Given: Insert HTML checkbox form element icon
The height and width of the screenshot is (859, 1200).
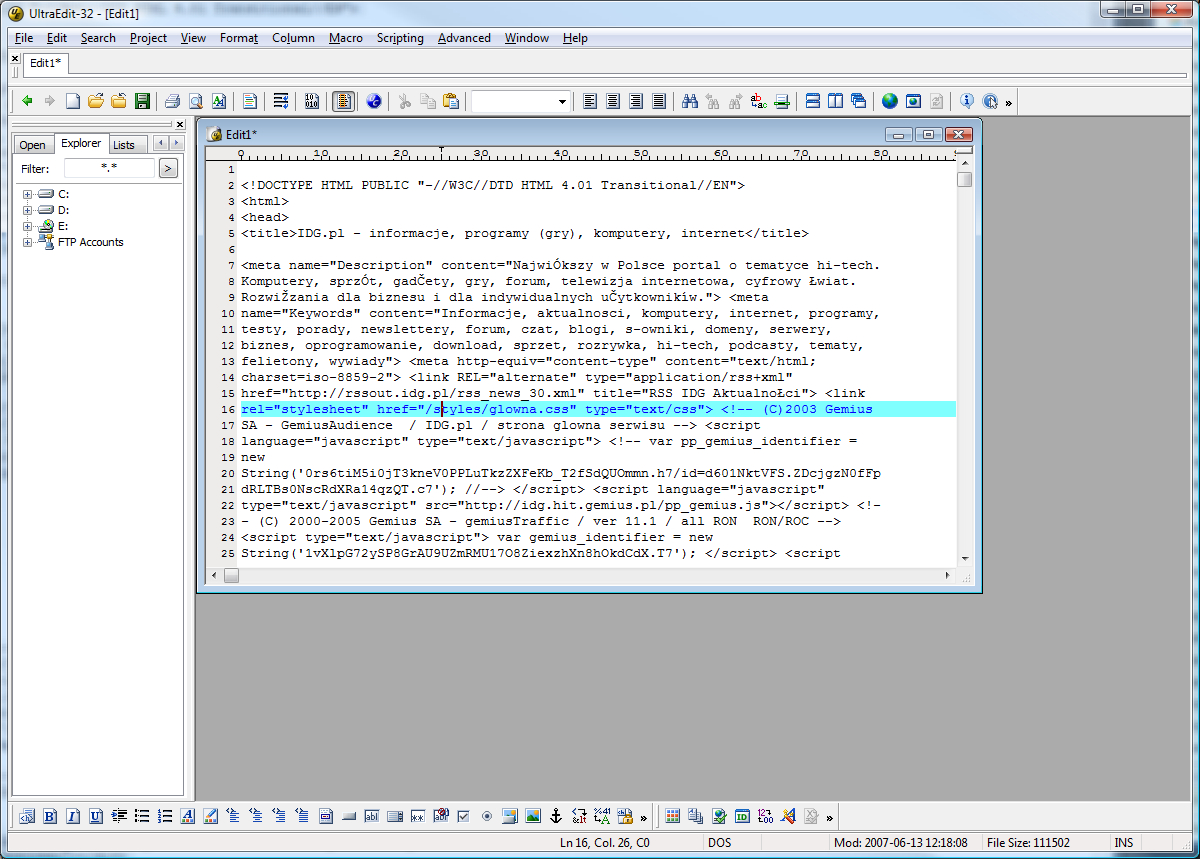Looking at the screenshot, I should tap(464, 816).
